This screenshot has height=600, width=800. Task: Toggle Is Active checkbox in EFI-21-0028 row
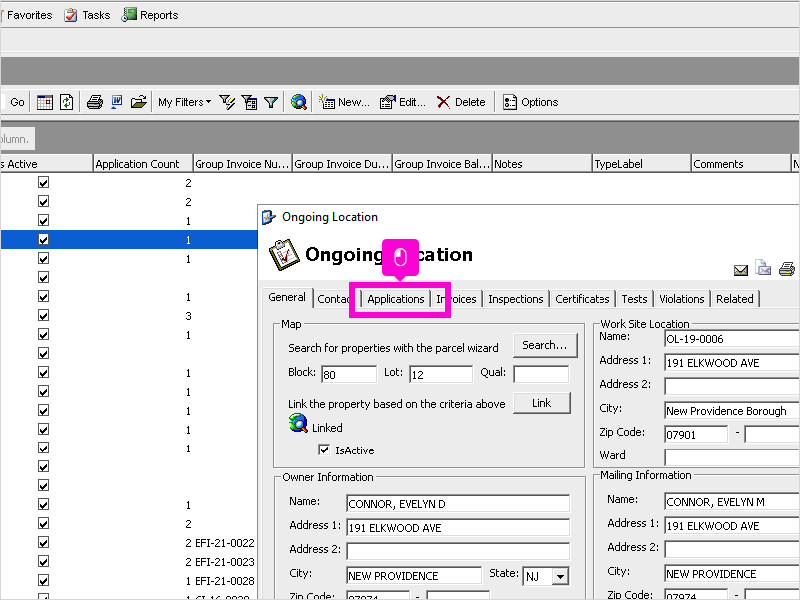(x=43, y=580)
